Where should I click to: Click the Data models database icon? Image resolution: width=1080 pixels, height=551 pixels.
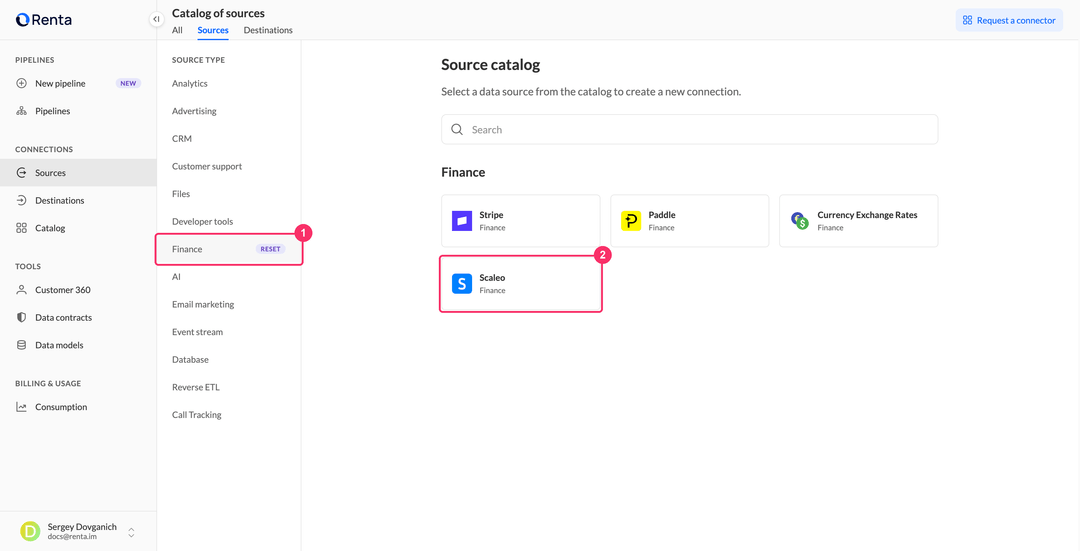(21, 345)
